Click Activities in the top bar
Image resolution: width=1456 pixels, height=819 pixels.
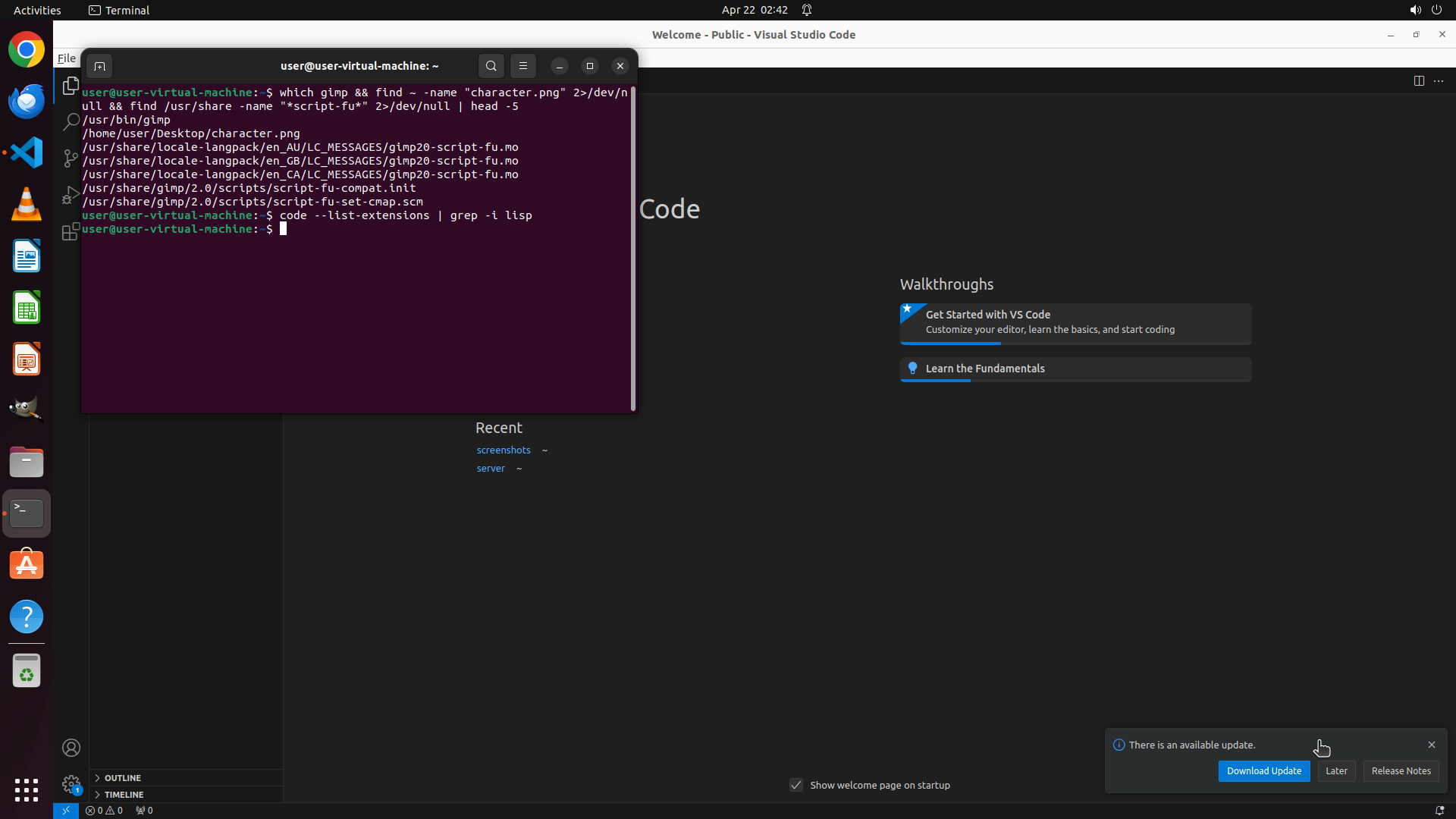[37, 10]
